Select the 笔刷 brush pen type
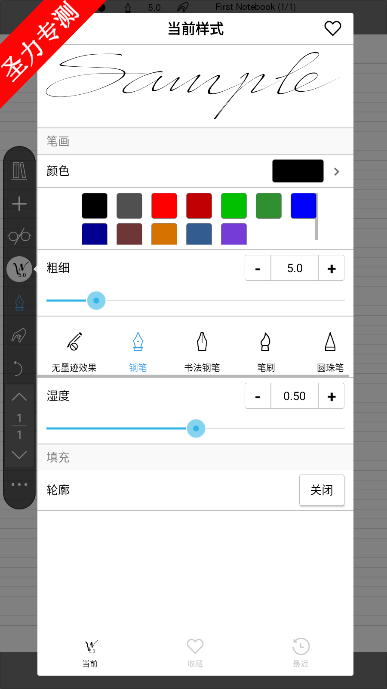The width and height of the screenshot is (387, 689). 265,352
